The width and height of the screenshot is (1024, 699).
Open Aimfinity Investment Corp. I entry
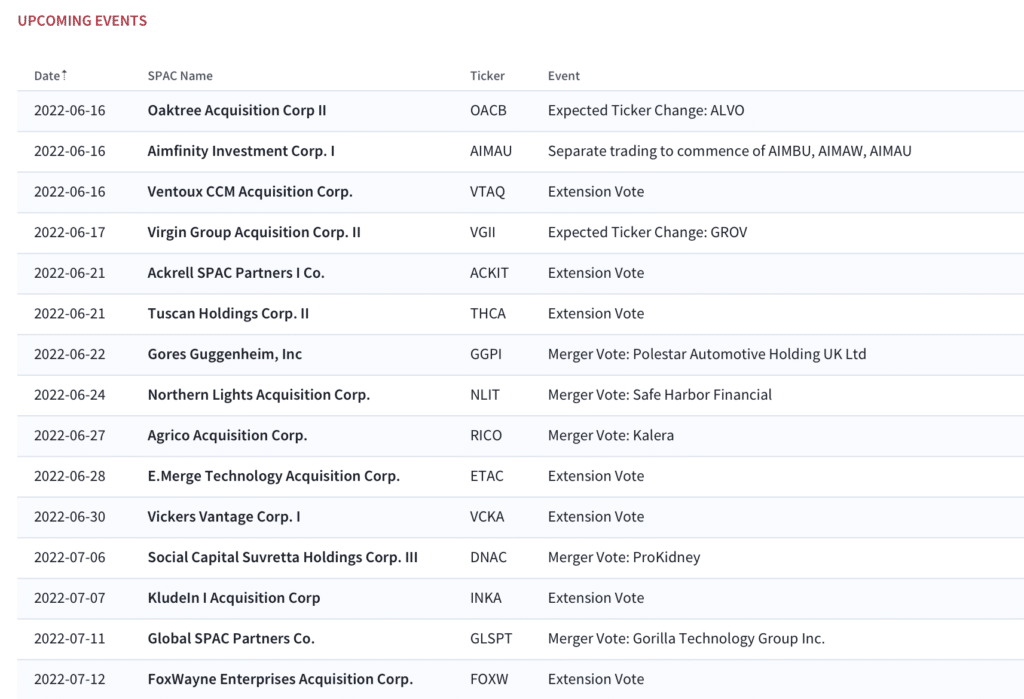(x=241, y=151)
